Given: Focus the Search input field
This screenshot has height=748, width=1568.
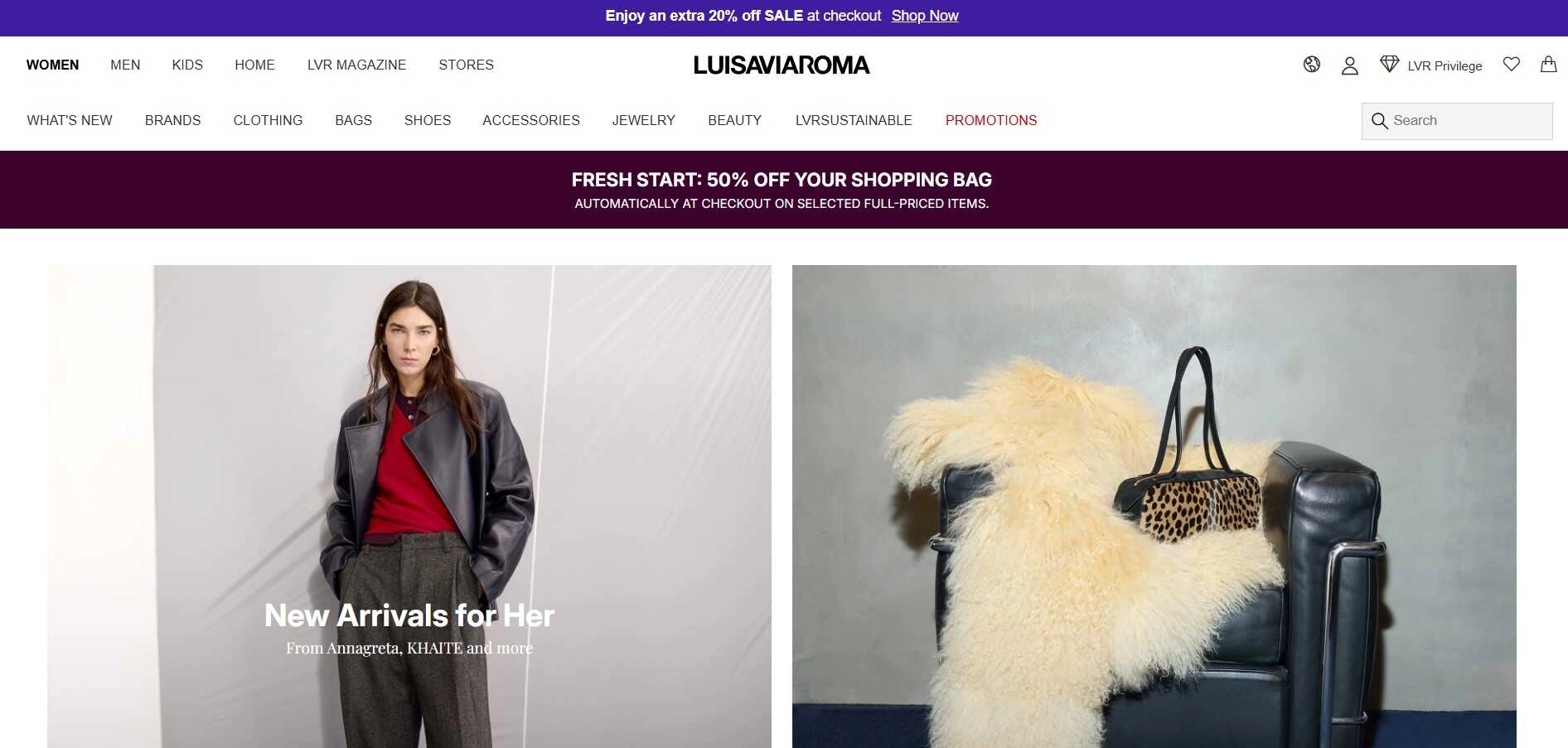Looking at the screenshot, I should click(1457, 121).
